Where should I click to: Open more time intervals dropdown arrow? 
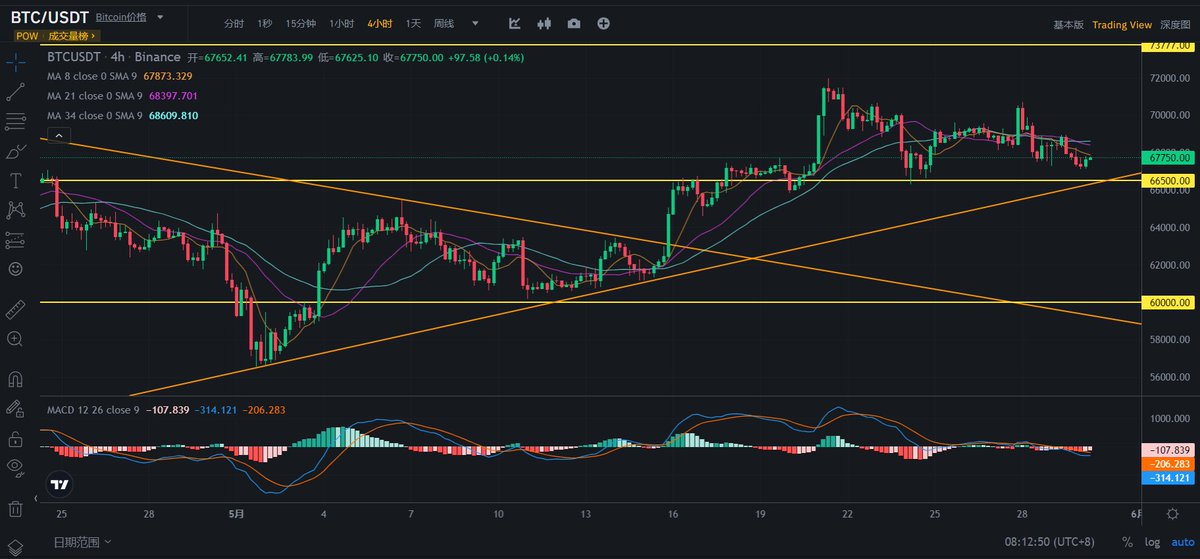(474, 23)
